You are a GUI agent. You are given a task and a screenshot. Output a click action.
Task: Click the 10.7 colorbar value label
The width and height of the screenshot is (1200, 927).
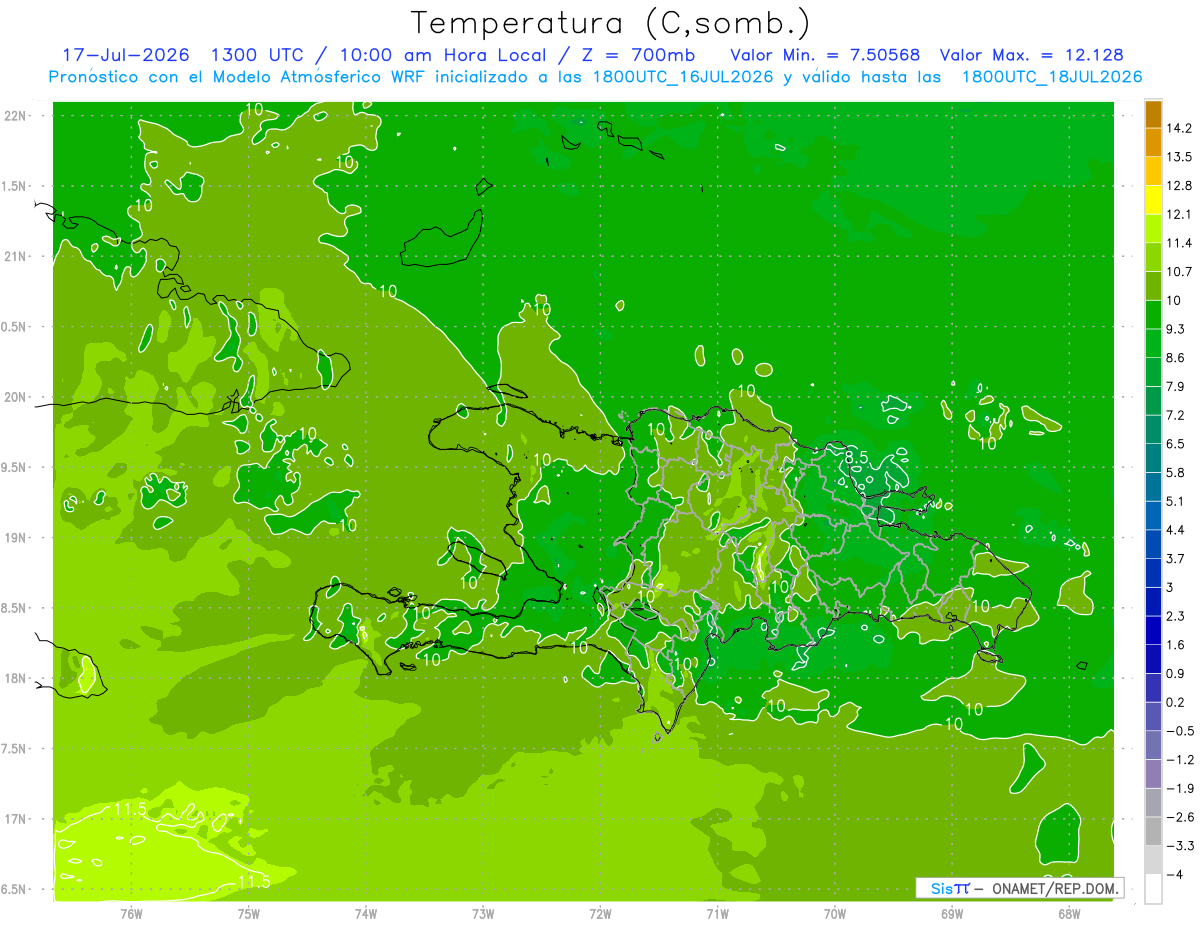click(x=1178, y=272)
